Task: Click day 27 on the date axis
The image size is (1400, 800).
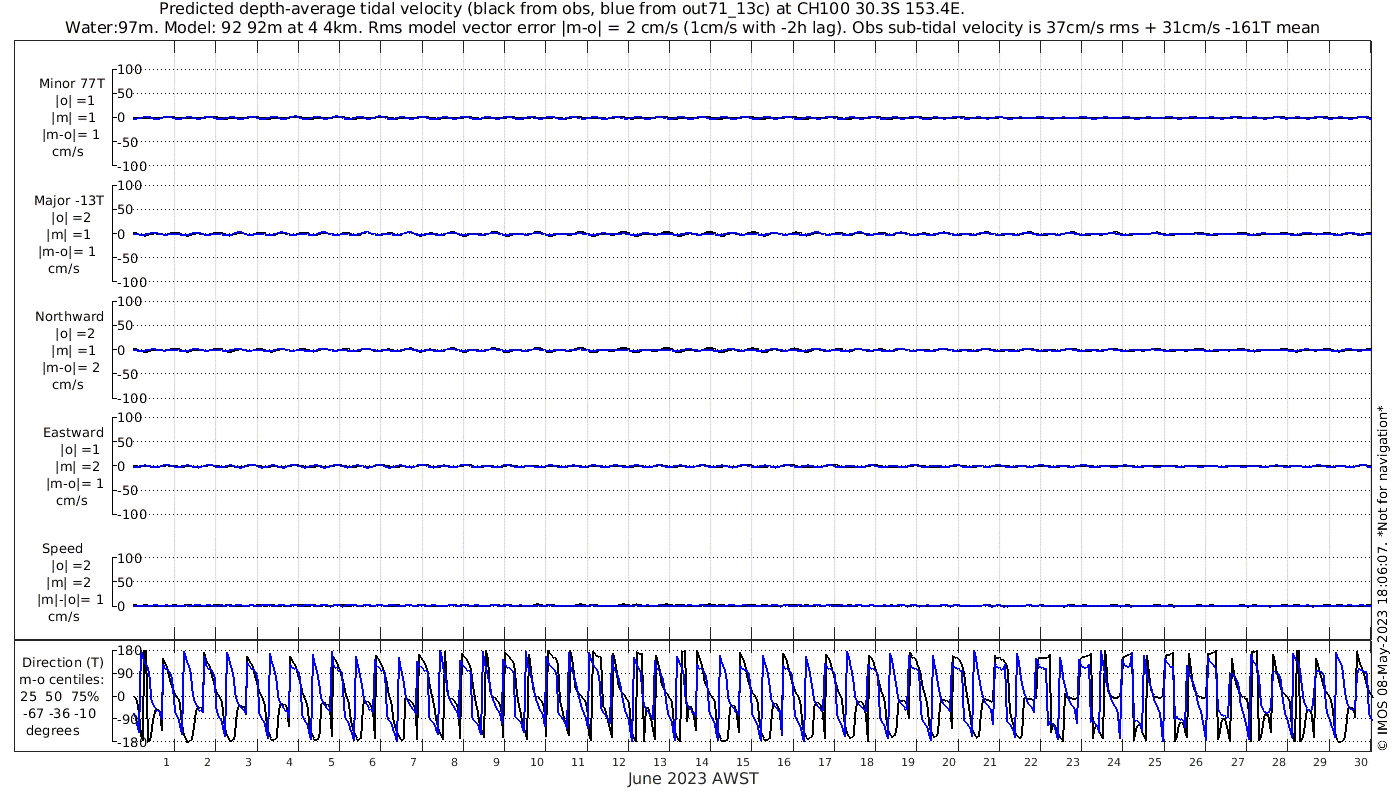Action: click(x=1238, y=762)
